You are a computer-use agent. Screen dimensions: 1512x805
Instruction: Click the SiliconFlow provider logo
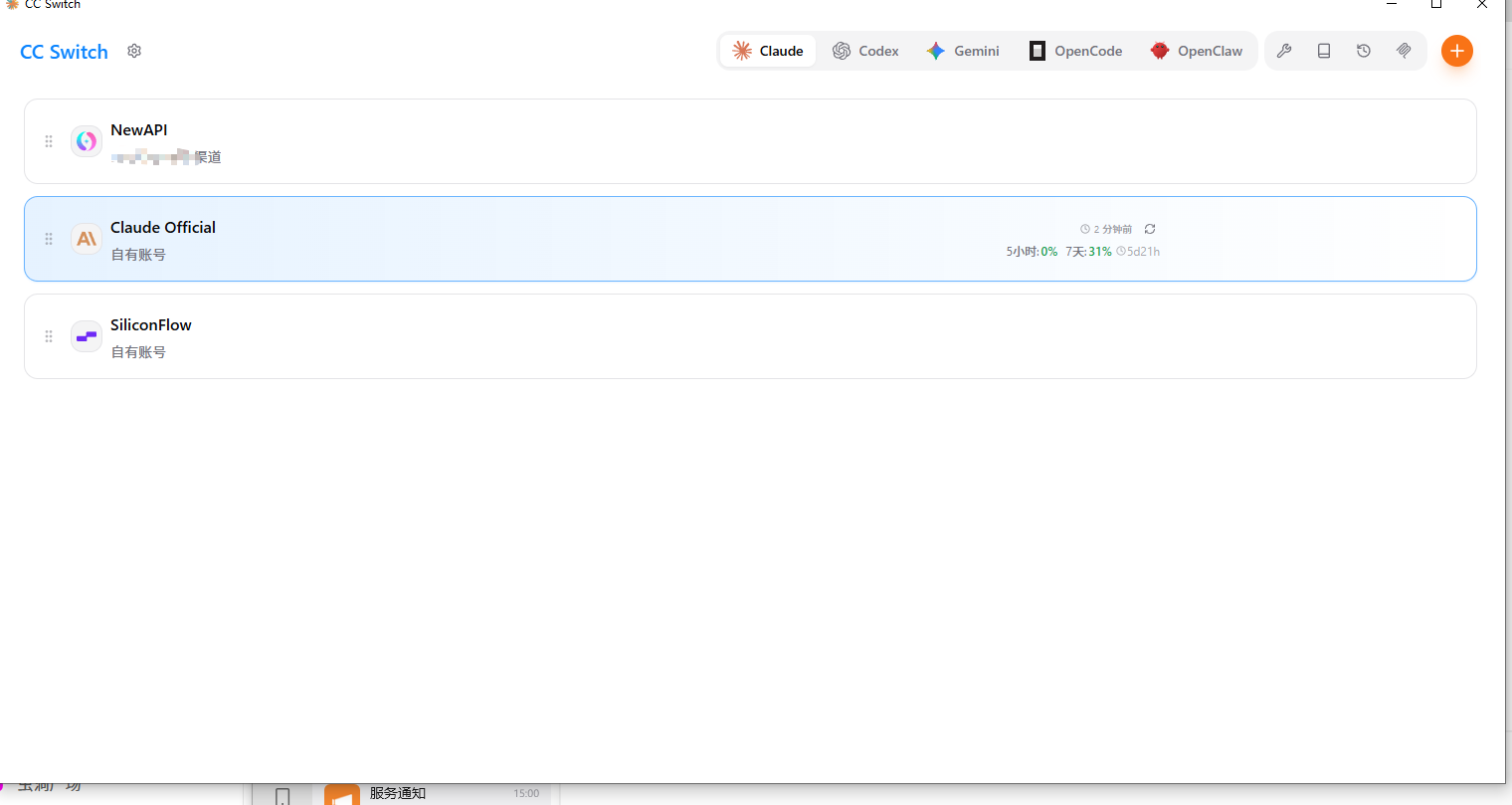pyautogui.click(x=87, y=336)
